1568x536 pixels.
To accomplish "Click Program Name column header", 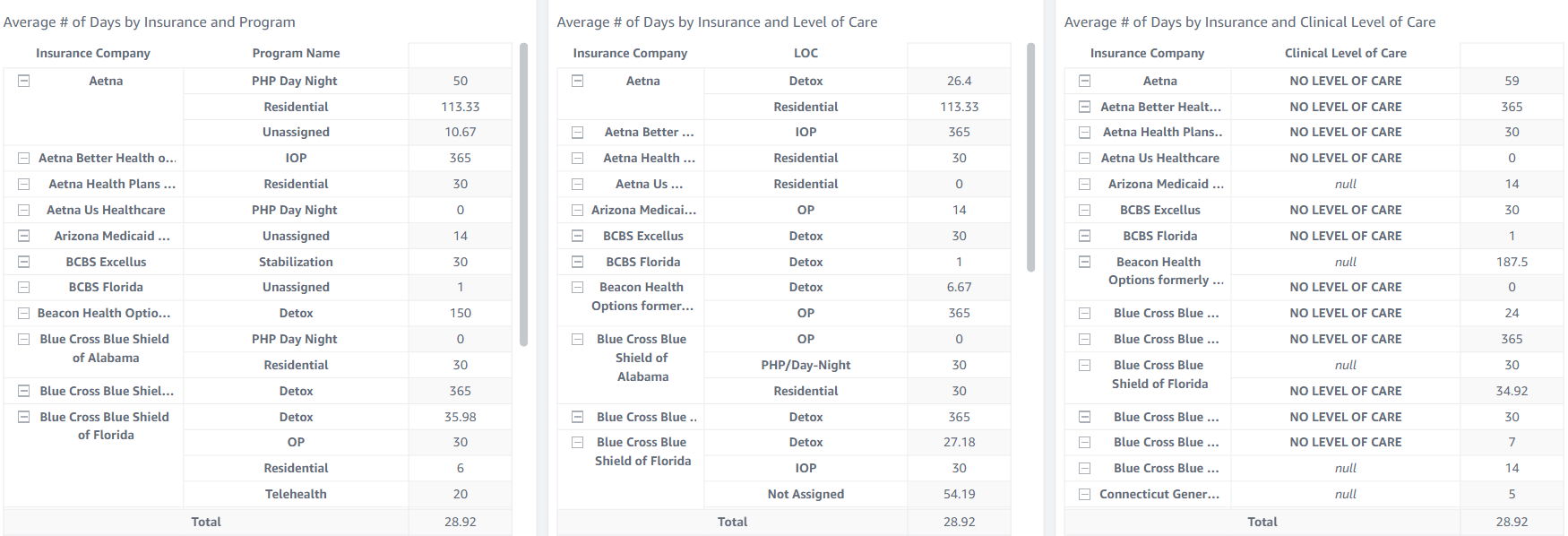I will coord(296,54).
